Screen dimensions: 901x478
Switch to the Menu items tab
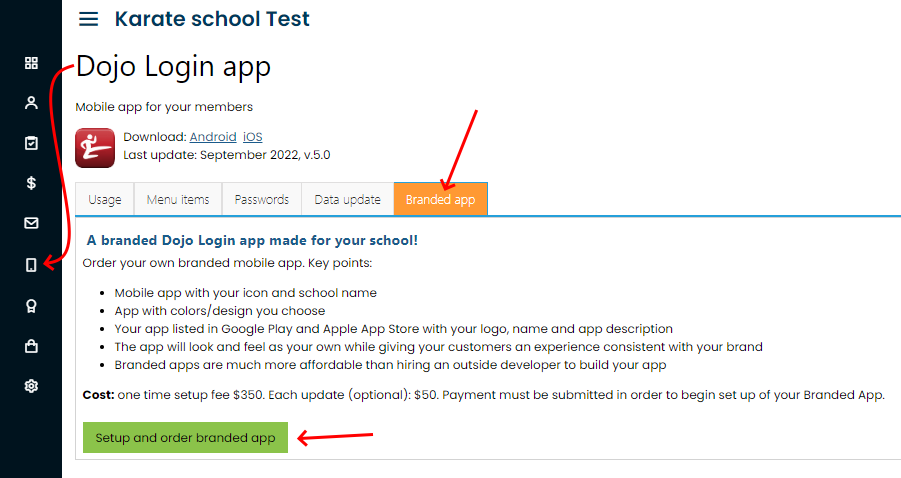point(178,199)
